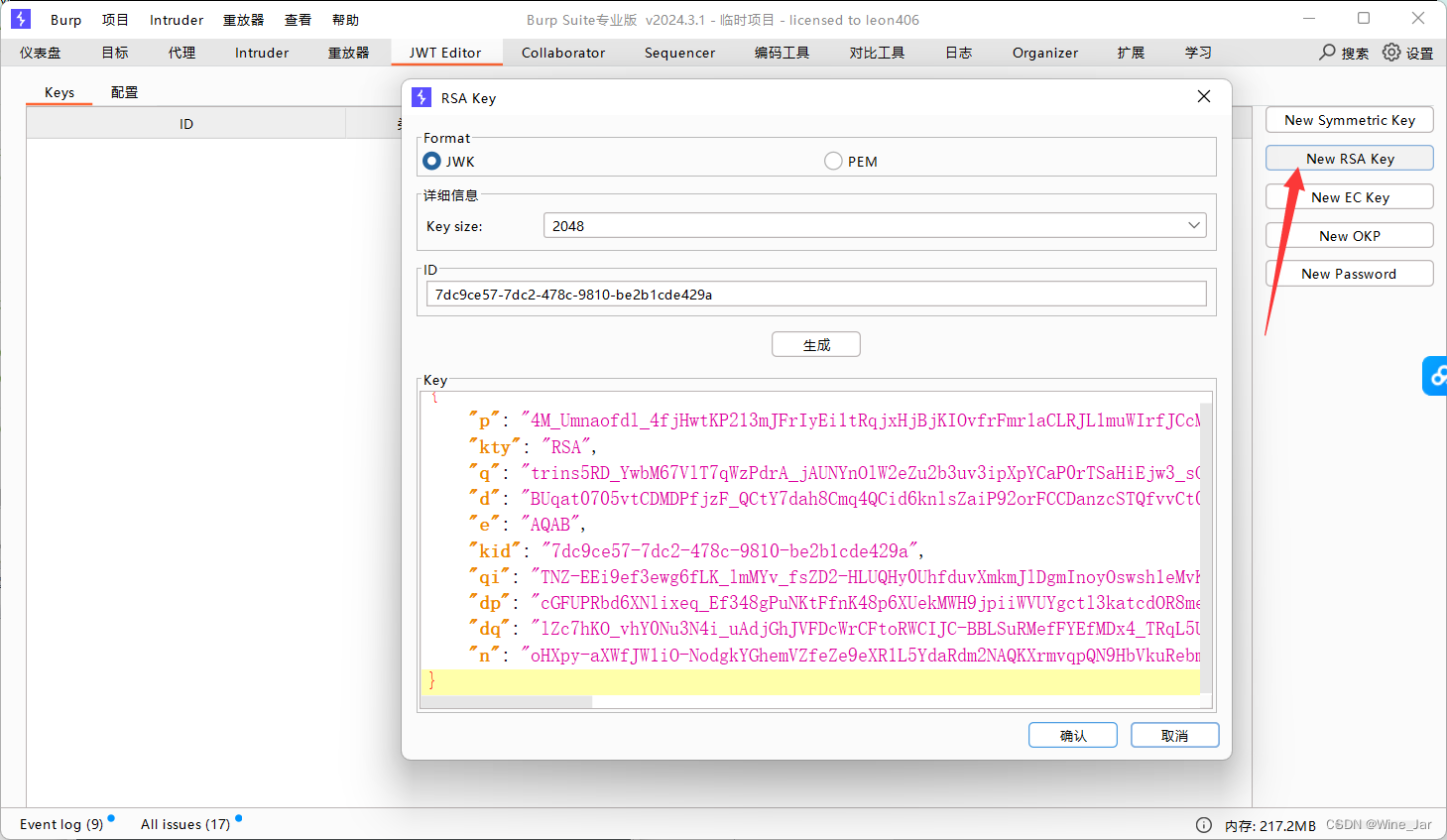Click the "e": "AQAB" line in key
Viewport: 1447px width, 840px height.
pos(528,525)
